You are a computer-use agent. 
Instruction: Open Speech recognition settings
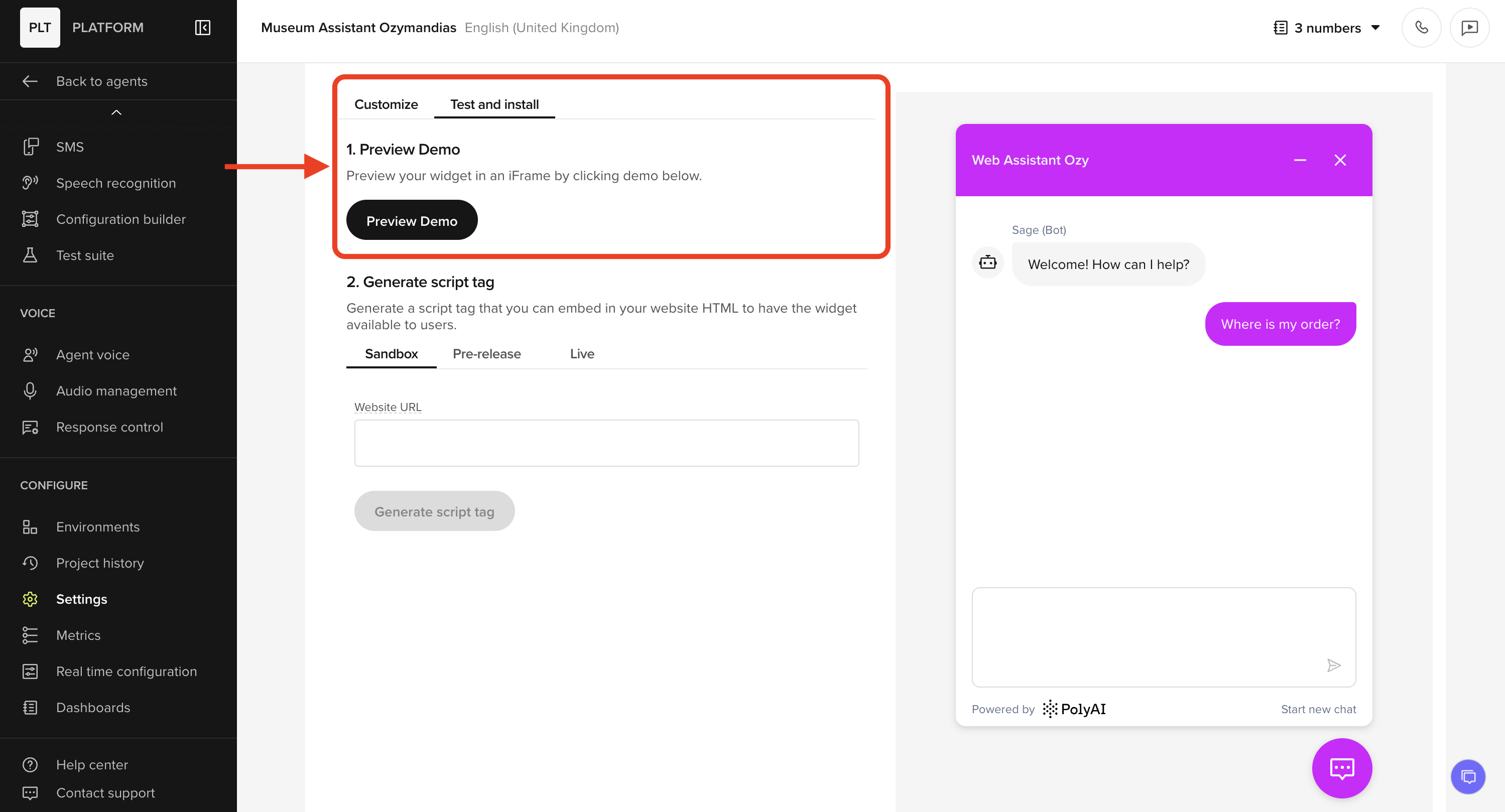click(x=115, y=183)
